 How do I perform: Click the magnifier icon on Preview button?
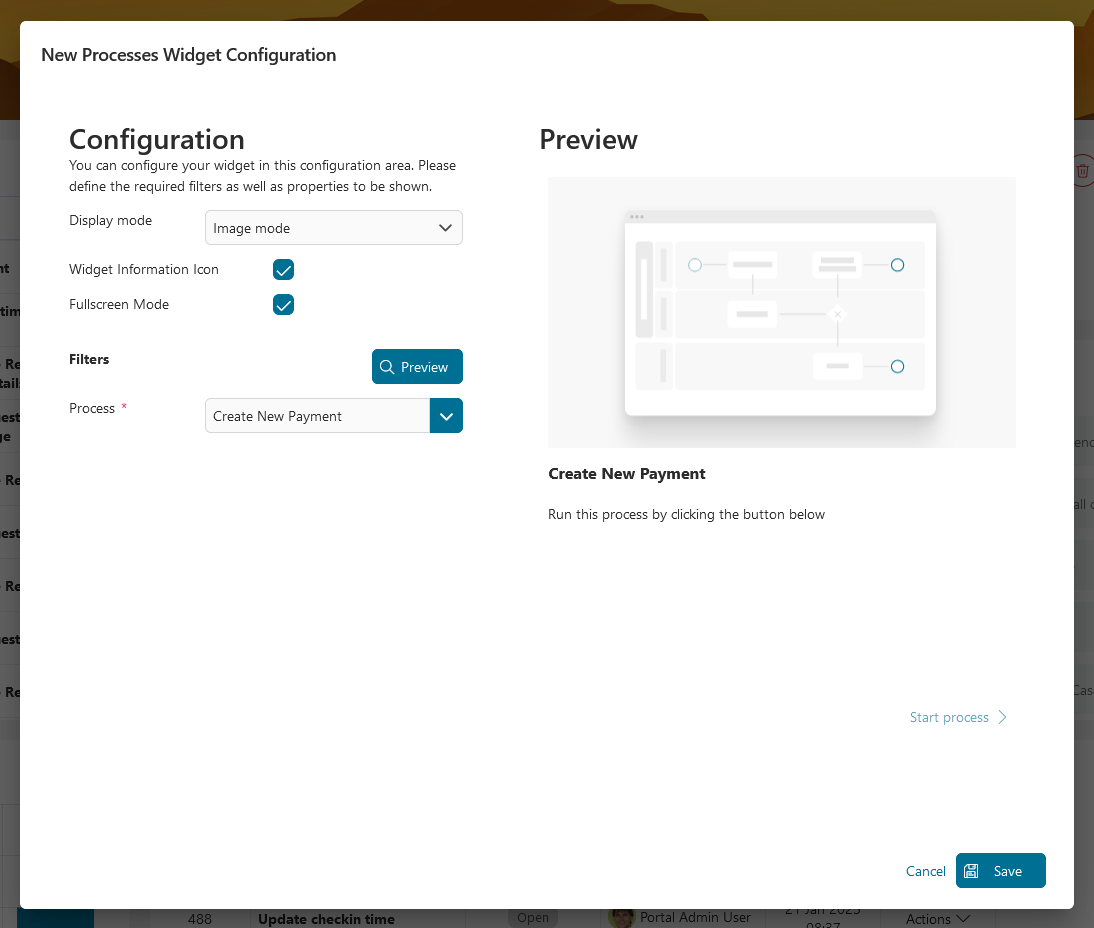coord(387,367)
